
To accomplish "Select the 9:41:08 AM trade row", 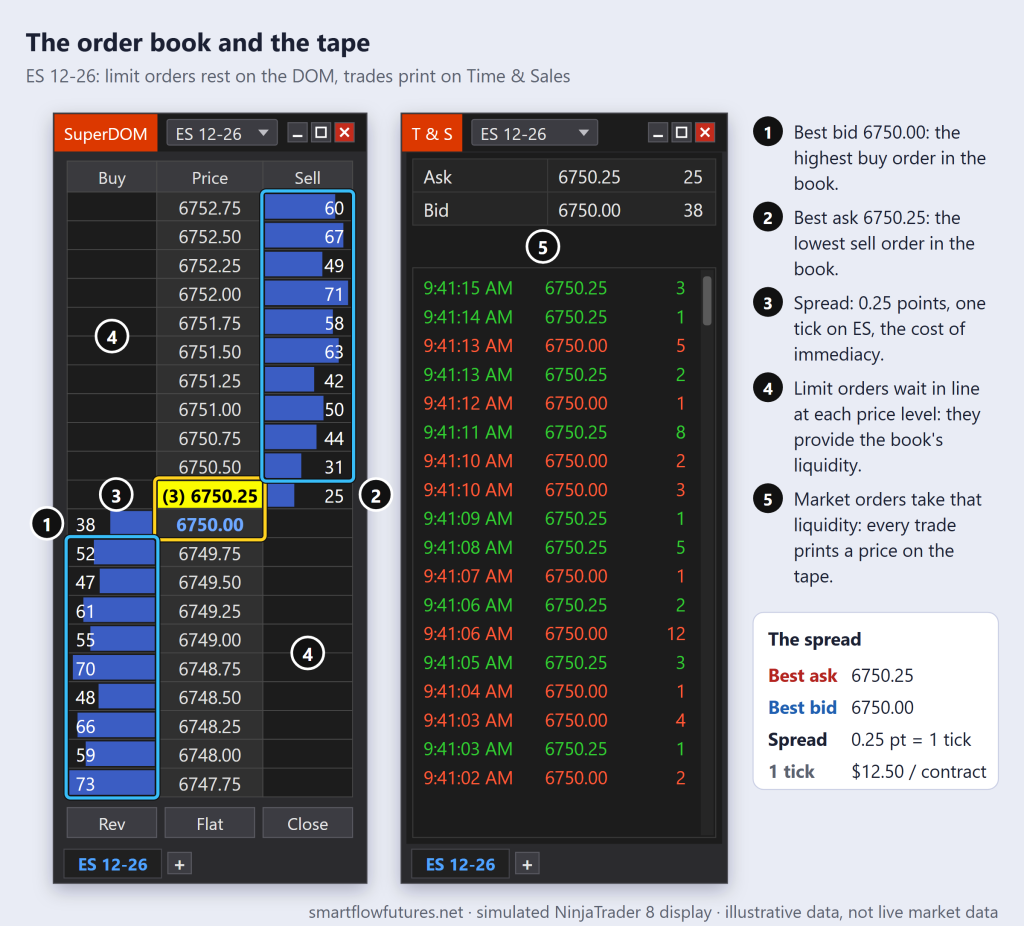I will point(556,547).
